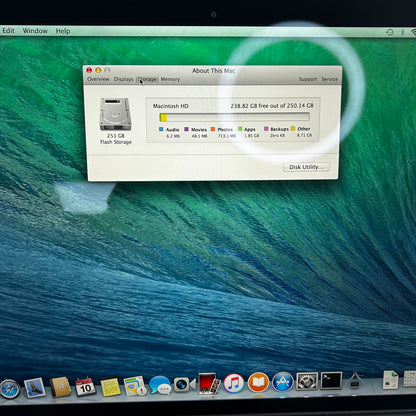Click the blue Audio legend swatch
Image resolution: width=416 pixels, height=416 pixels.
click(x=161, y=129)
